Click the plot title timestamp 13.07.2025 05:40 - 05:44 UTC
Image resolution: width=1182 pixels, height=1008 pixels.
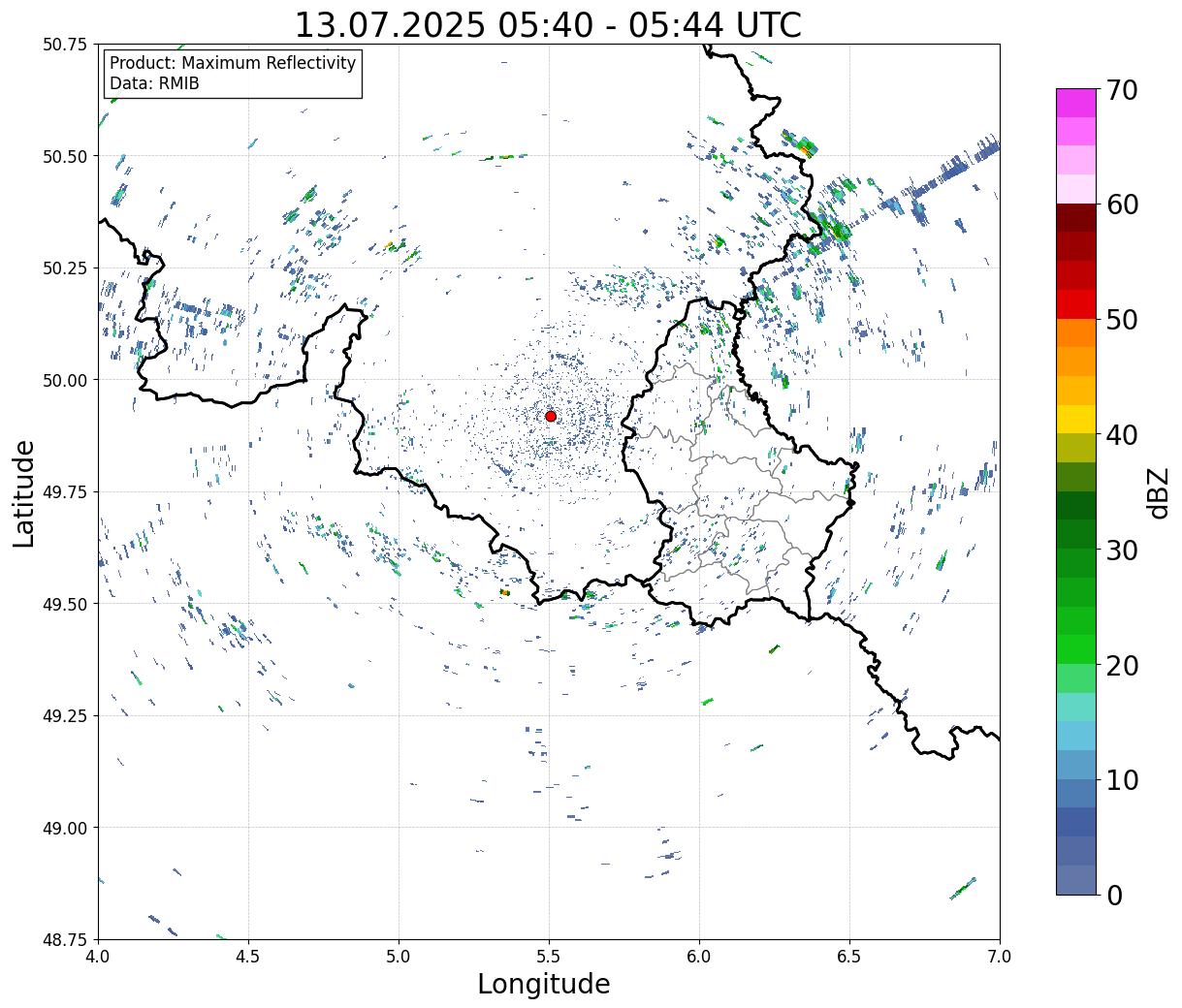[x=548, y=24]
